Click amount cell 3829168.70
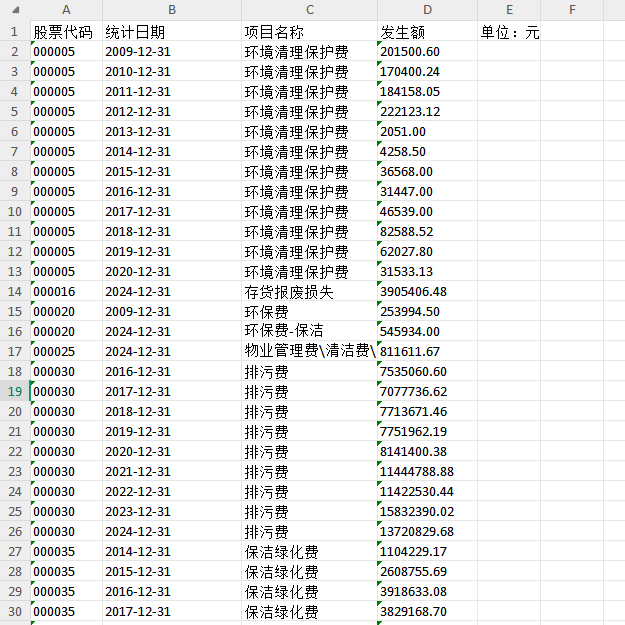The image size is (625, 625). pos(427,611)
